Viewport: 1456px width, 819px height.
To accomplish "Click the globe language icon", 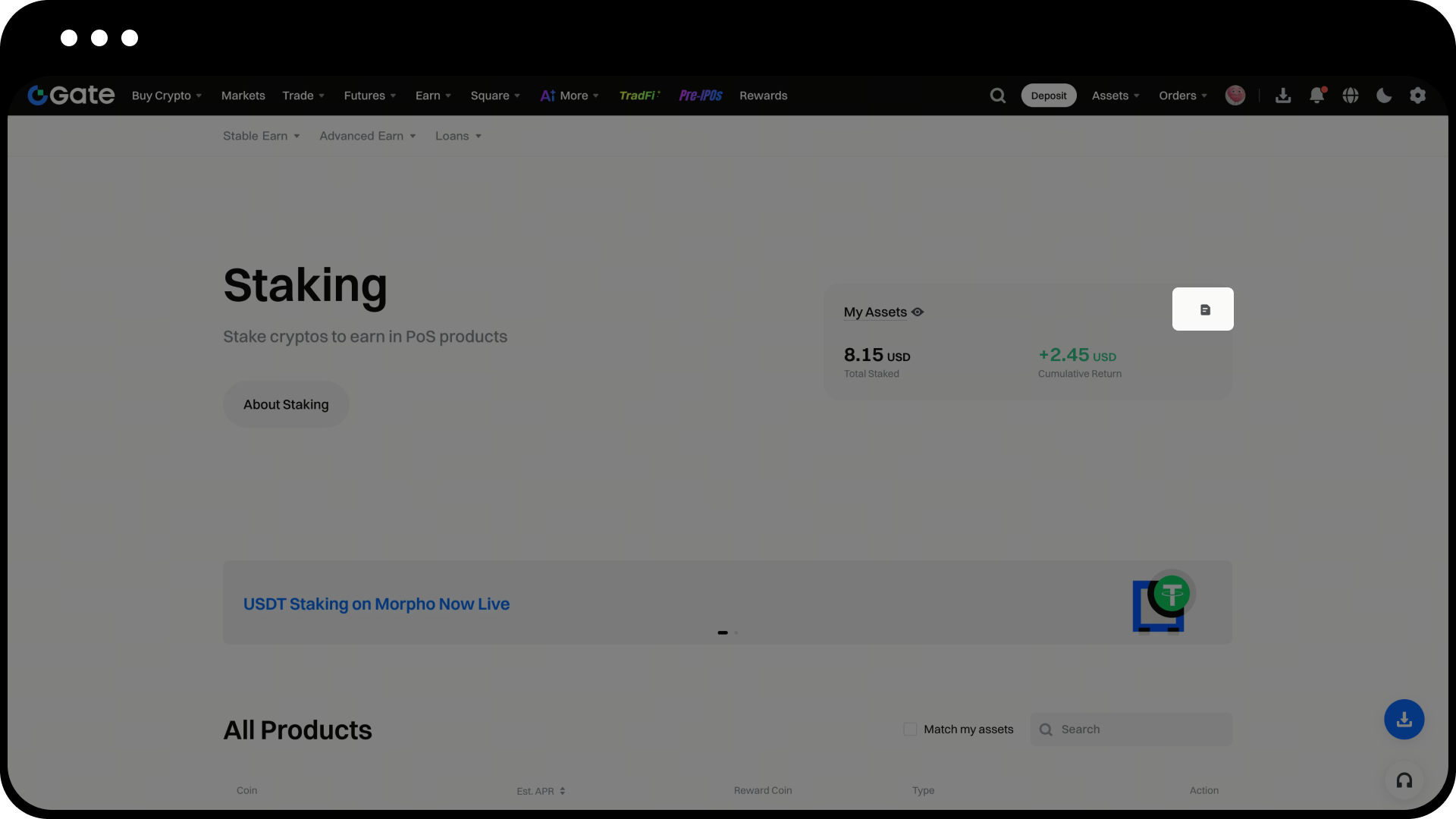I will click(1351, 96).
